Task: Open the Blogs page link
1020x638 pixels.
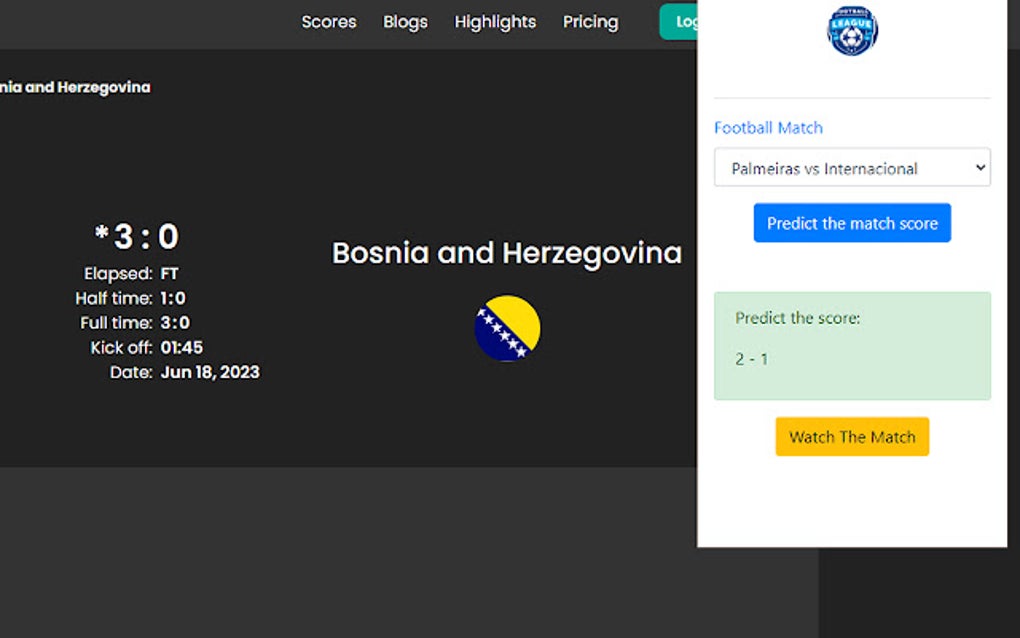Action: click(x=404, y=21)
